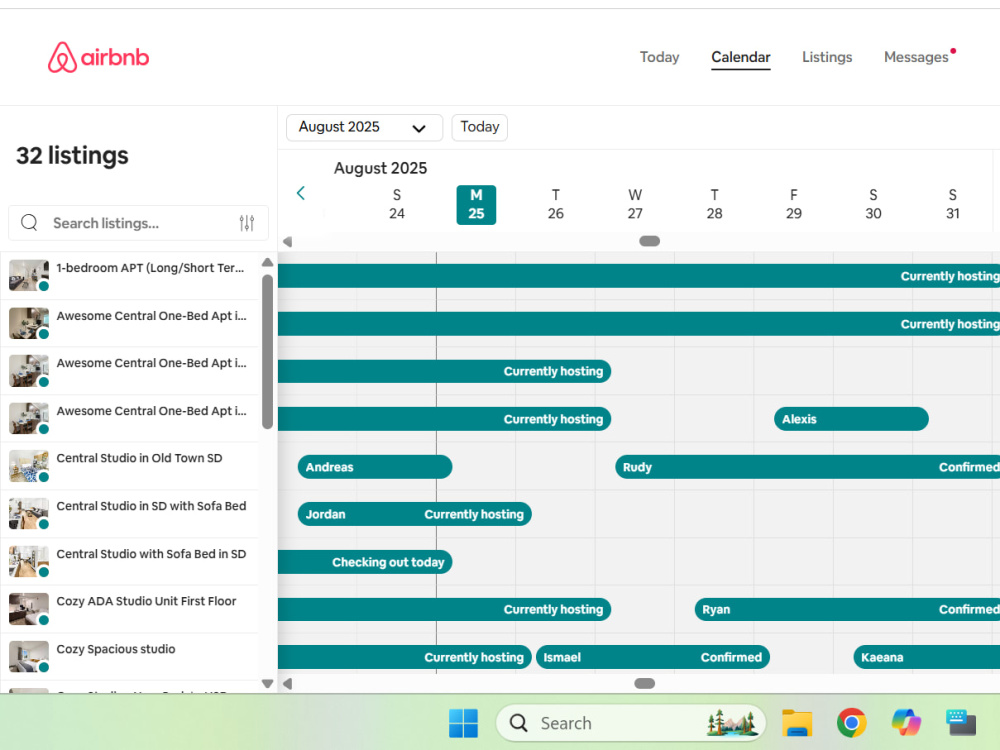This screenshot has width=1000, height=750.
Task: Click the bottom horizontal scrollbar thumb
Action: pyautogui.click(x=645, y=684)
